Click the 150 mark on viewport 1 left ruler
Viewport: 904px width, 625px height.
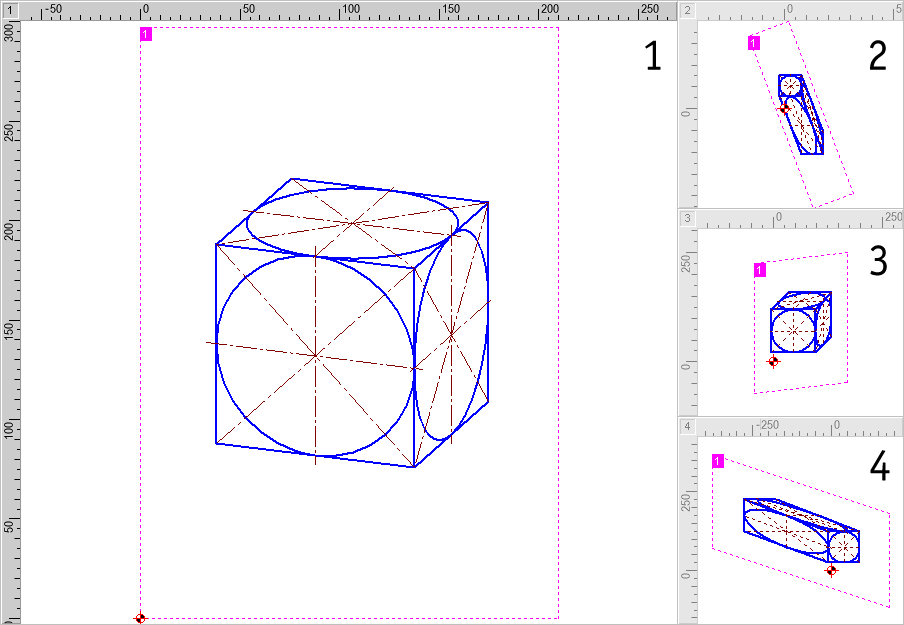[9, 330]
